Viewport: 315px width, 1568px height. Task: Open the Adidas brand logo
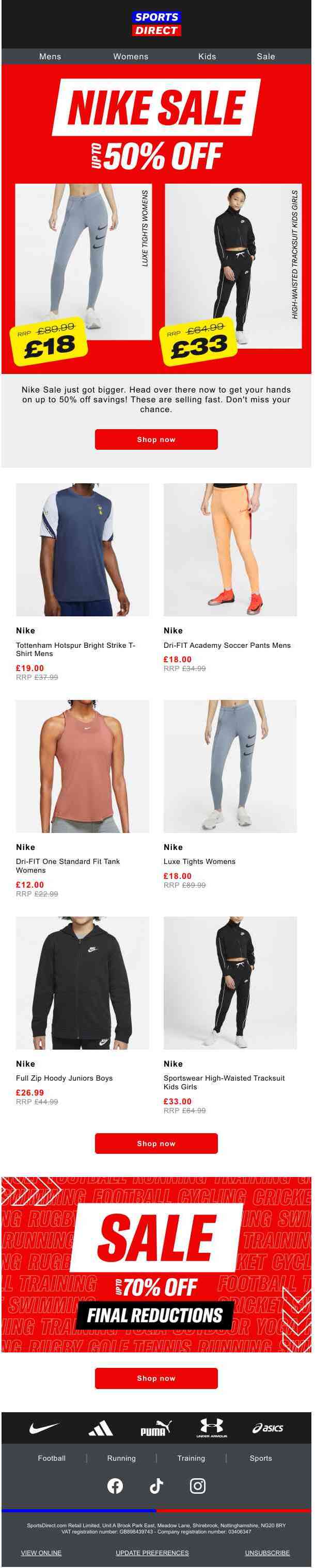click(x=101, y=1428)
